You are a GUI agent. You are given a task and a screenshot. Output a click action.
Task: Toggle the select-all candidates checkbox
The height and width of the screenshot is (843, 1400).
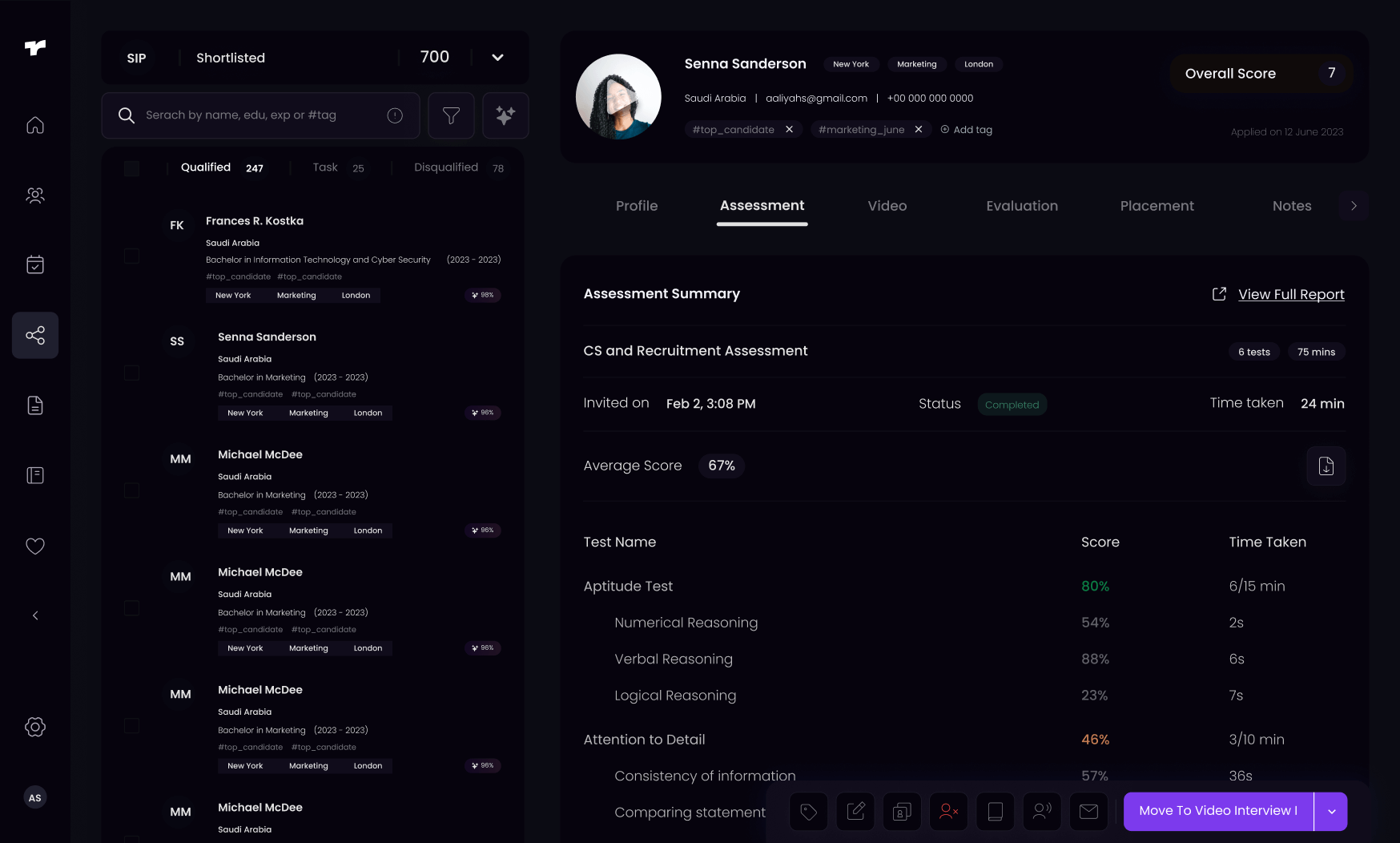[132, 168]
